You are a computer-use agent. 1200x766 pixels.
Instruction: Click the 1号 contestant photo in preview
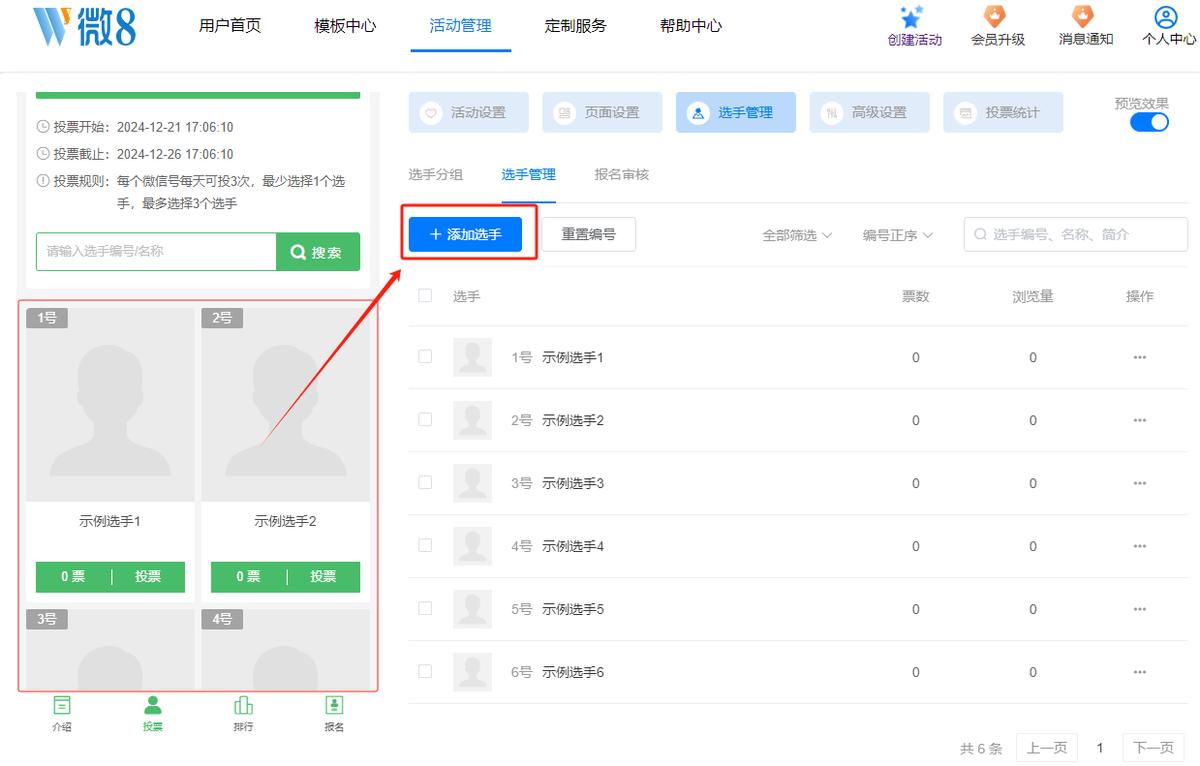click(110, 404)
